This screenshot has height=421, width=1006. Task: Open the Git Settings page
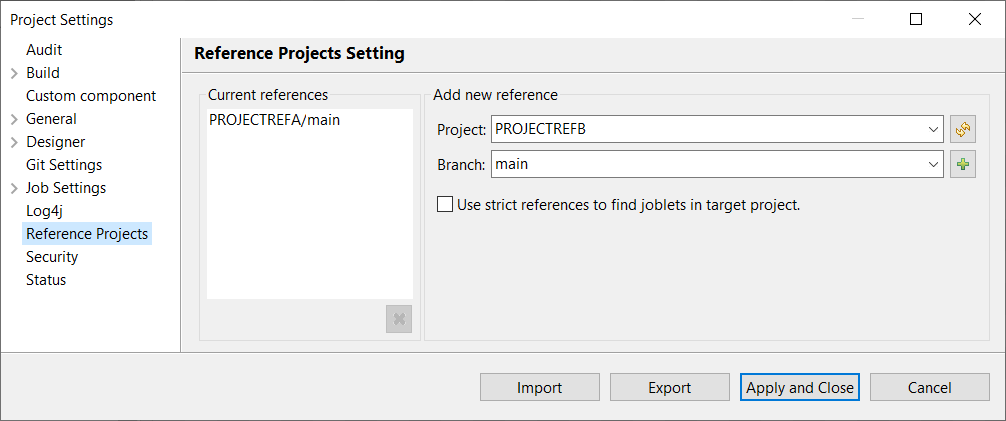[x=64, y=165]
